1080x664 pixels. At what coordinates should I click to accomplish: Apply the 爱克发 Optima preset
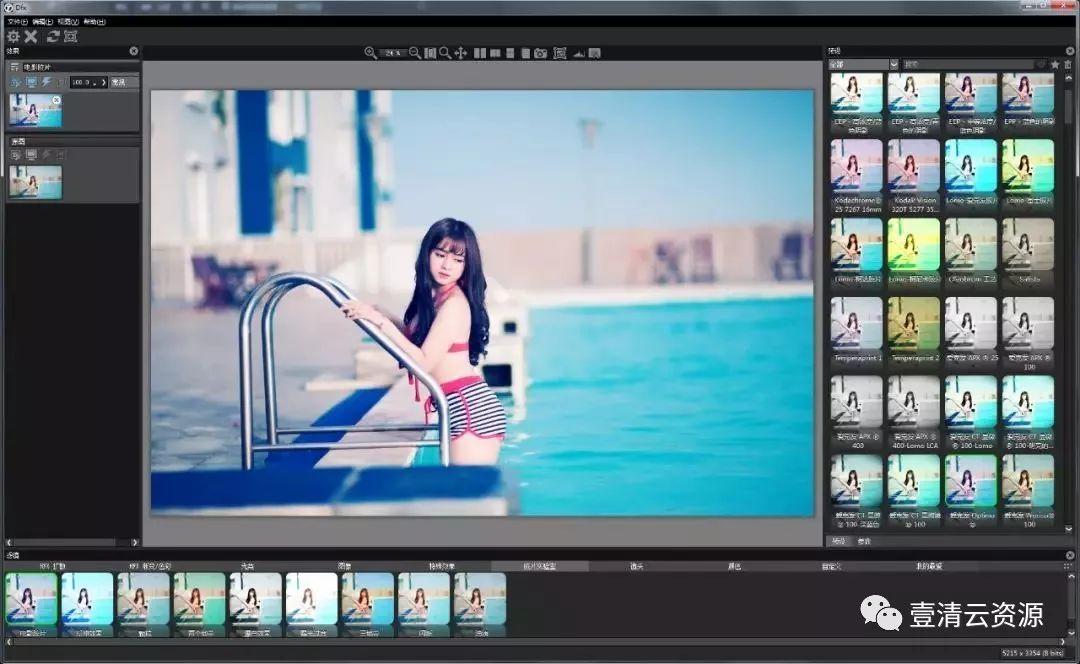pos(971,490)
